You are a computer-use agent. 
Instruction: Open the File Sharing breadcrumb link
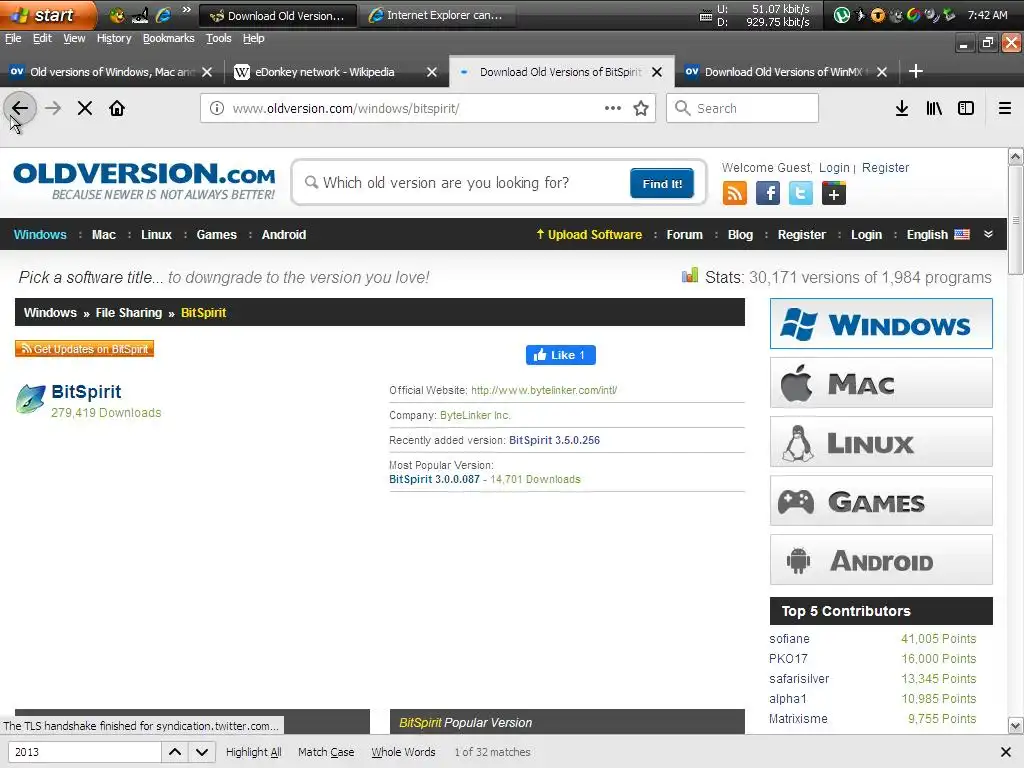pyautogui.click(x=129, y=312)
